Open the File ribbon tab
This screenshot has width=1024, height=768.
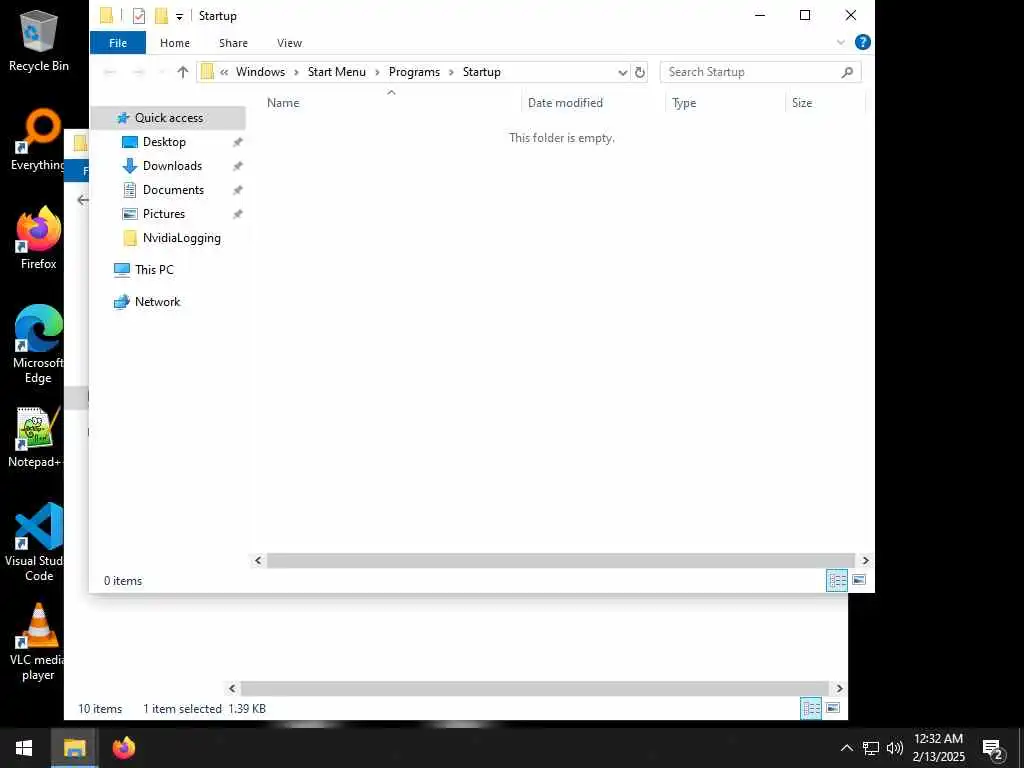point(118,43)
